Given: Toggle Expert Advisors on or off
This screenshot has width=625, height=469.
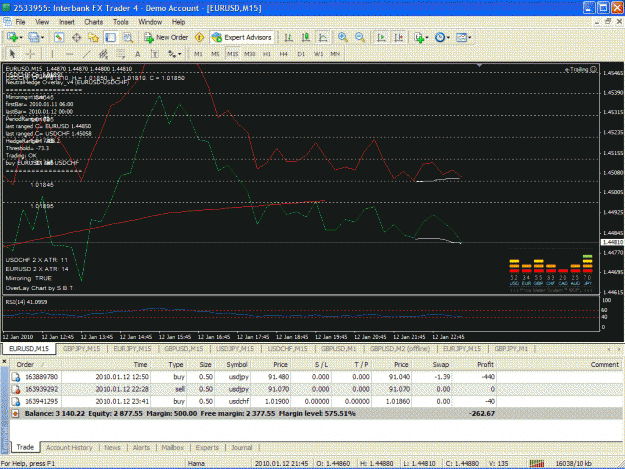Looking at the screenshot, I should coord(242,37).
